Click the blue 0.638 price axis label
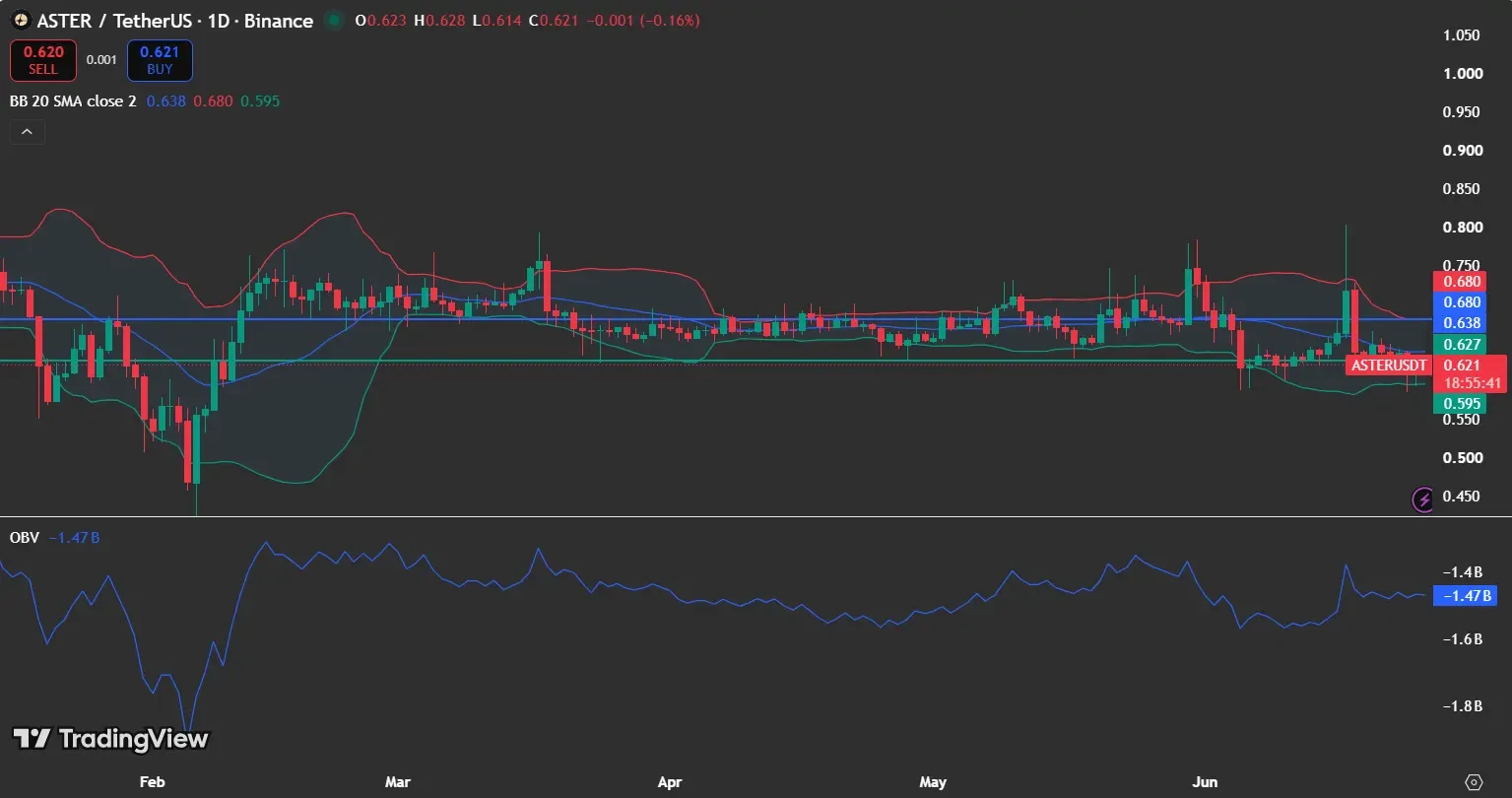Viewport: 1512px width, 798px height. [1458, 323]
